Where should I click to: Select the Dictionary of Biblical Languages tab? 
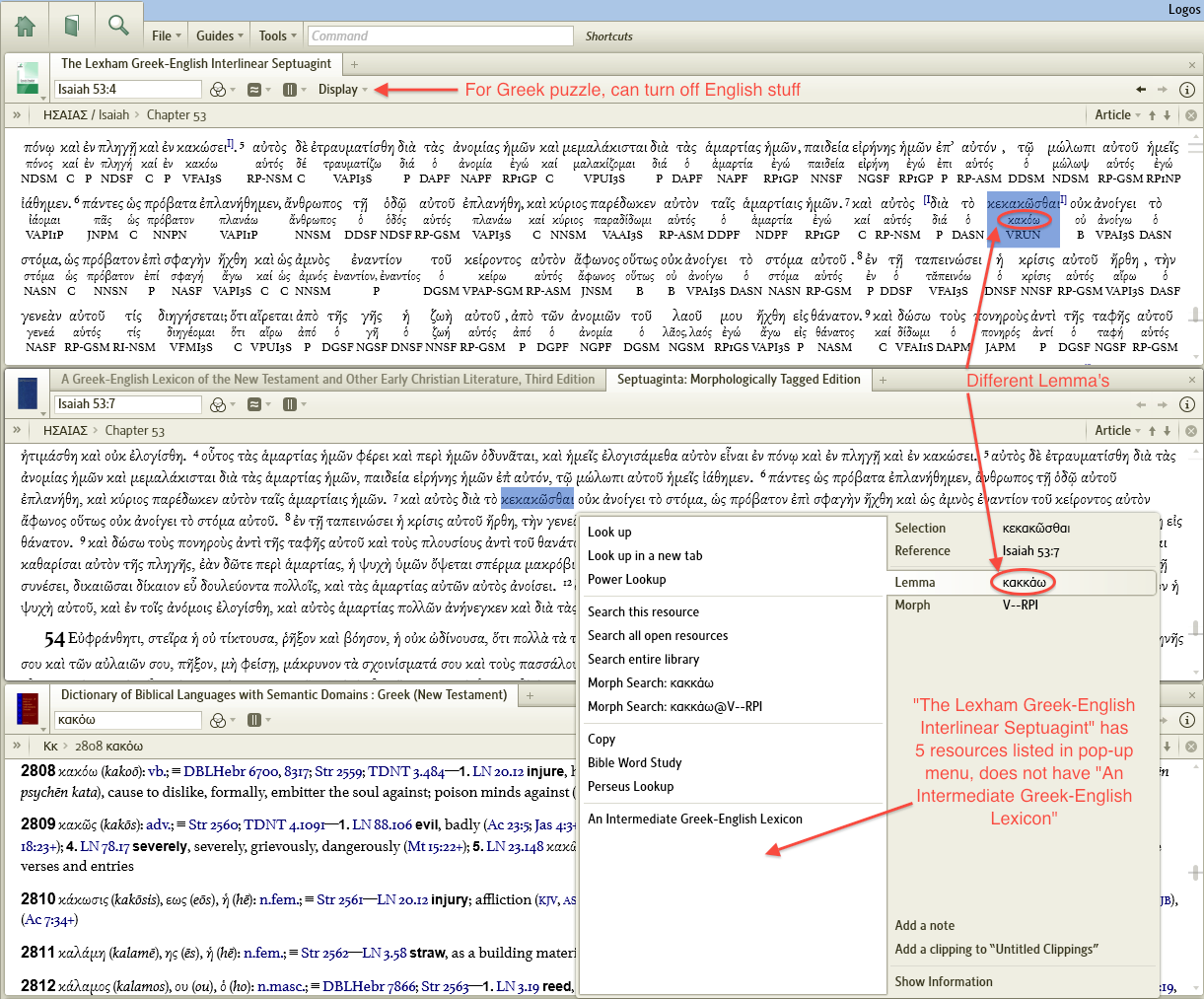[x=284, y=695]
